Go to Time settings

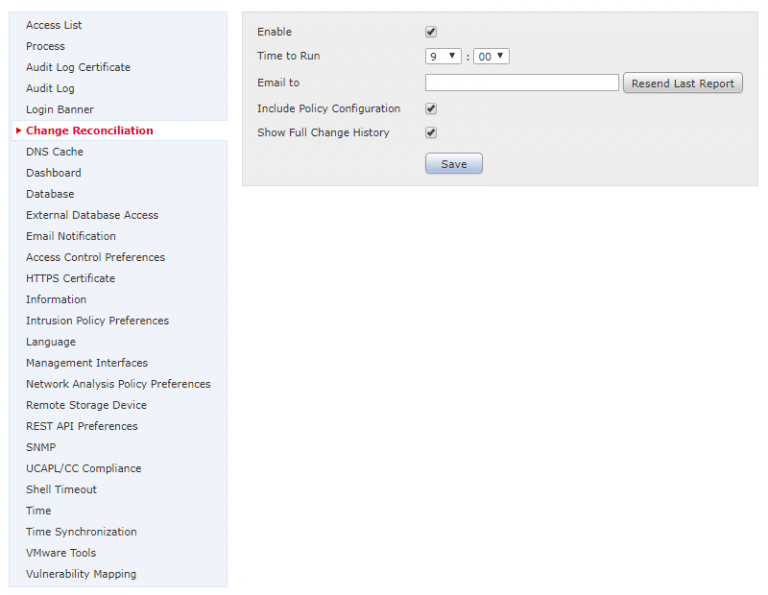39,510
